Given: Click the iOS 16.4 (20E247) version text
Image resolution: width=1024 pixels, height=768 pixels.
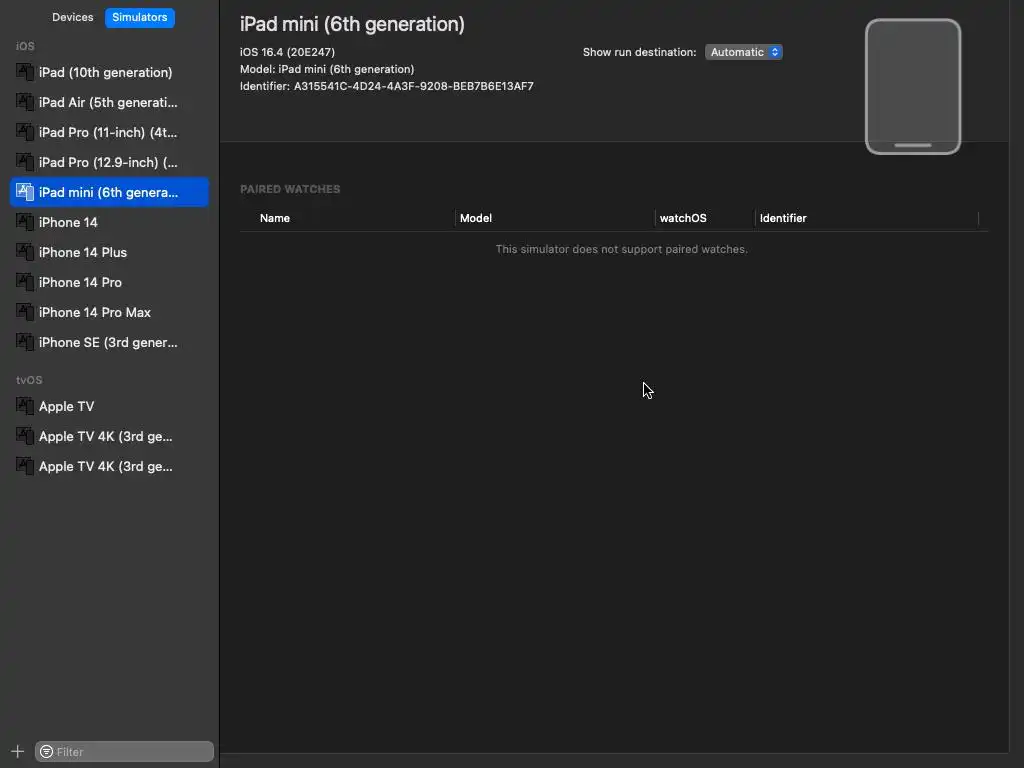Looking at the screenshot, I should pos(287,52).
